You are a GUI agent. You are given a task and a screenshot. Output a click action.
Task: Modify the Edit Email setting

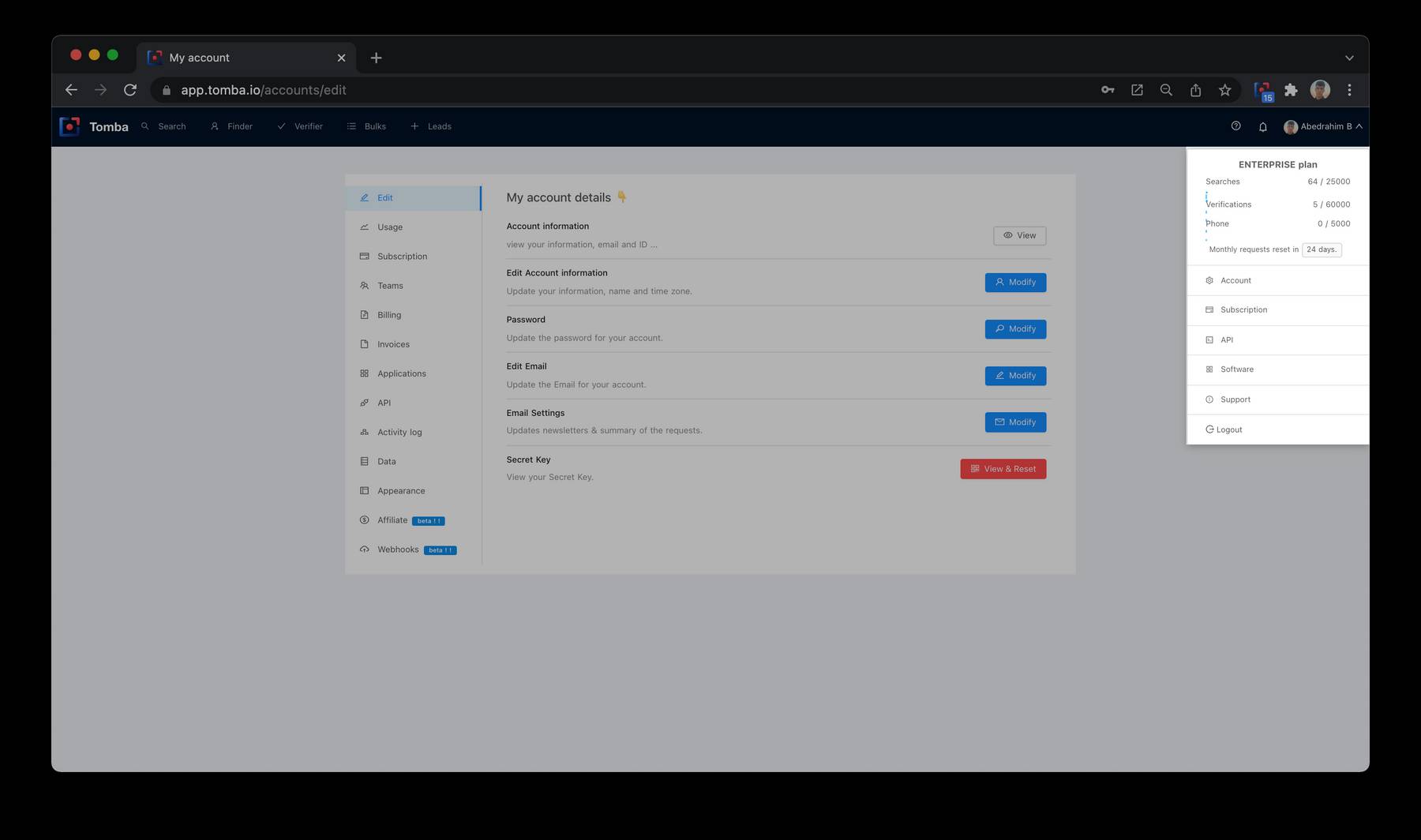click(1015, 376)
